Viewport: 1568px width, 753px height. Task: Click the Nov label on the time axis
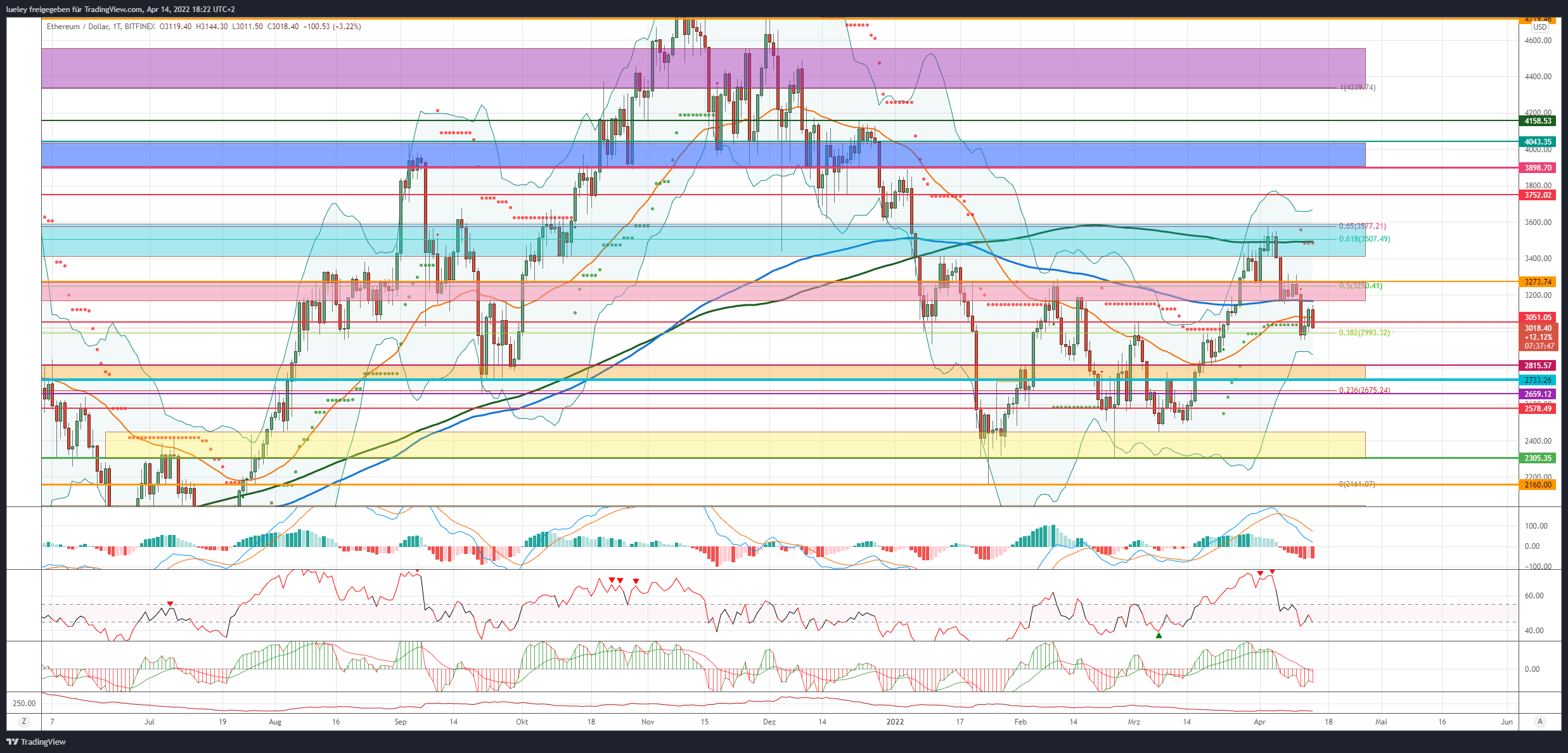tap(648, 722)
